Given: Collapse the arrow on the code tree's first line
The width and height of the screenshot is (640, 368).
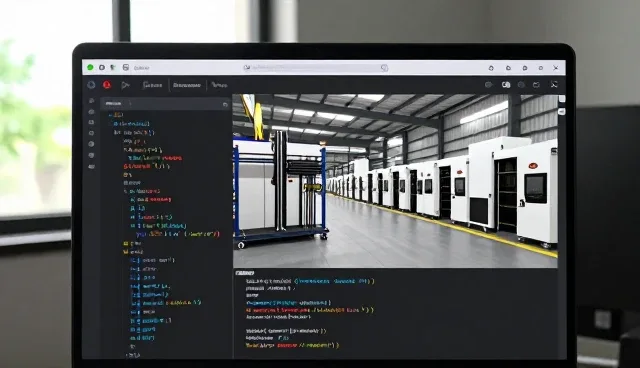Looking at the screenshot, I should click(x=110, y=115).
